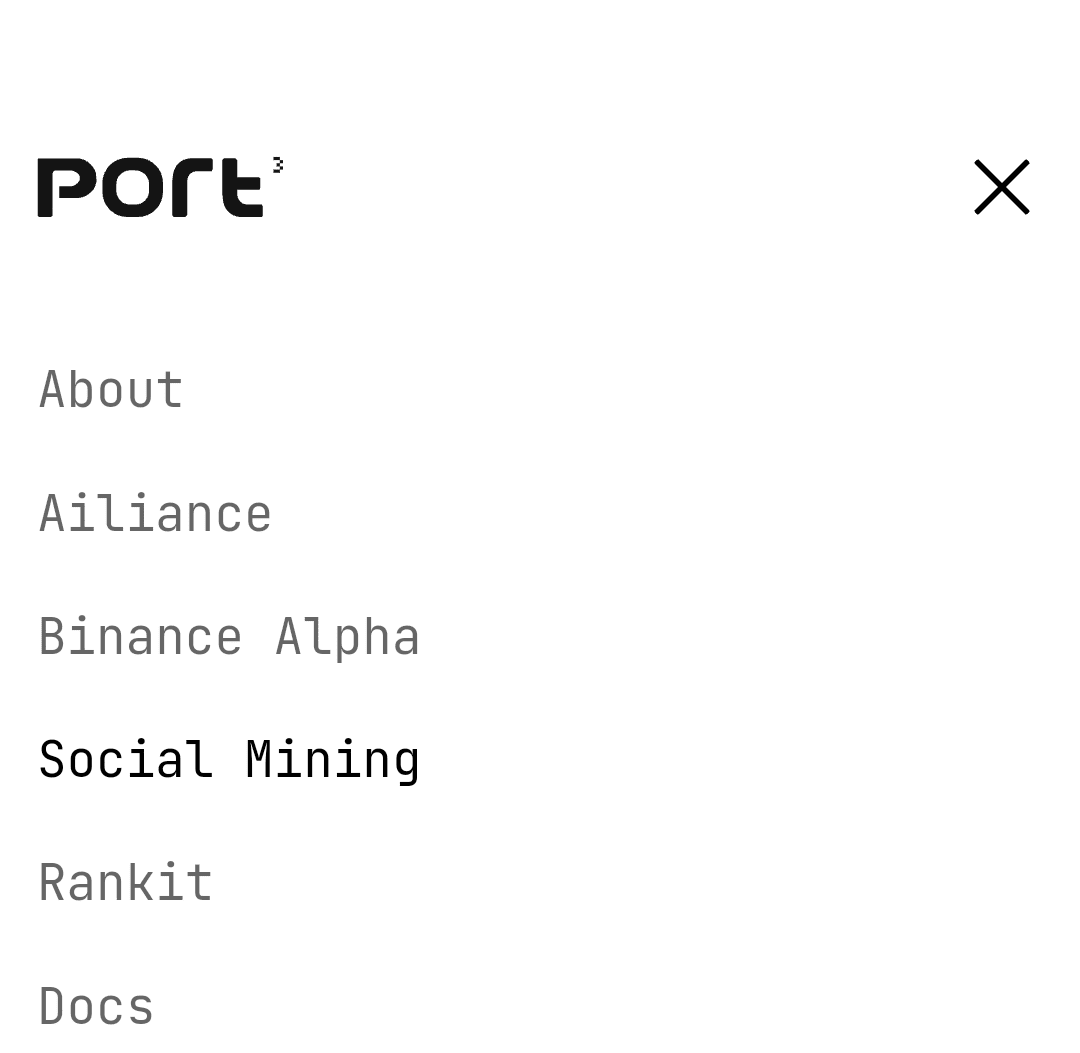Open the About page

pyautogui.click(x=111, y=390)
